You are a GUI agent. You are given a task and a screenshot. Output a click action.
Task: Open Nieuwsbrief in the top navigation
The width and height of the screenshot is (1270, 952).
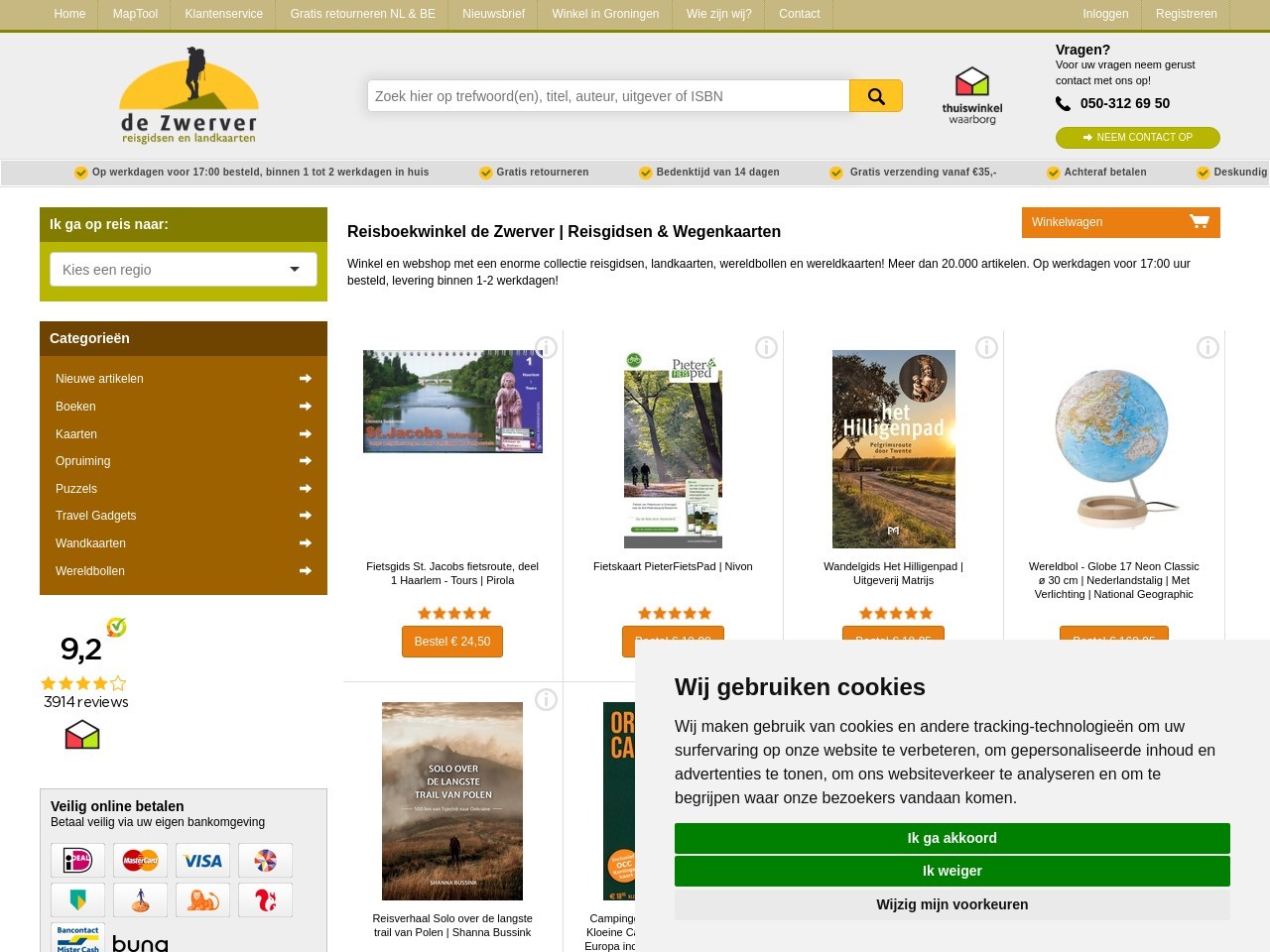click(493, 14)
